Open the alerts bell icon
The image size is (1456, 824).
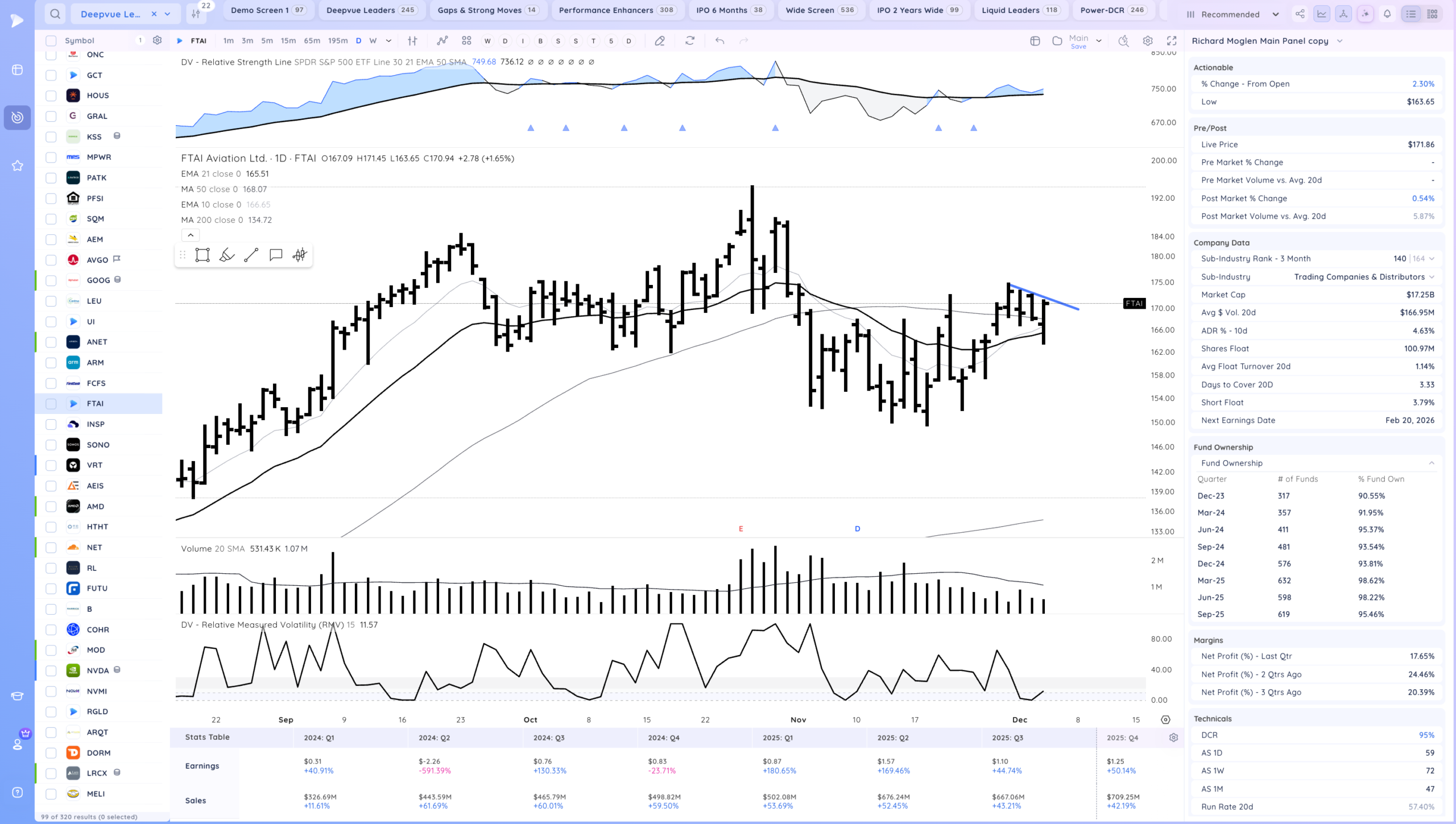coord(1387,14)
